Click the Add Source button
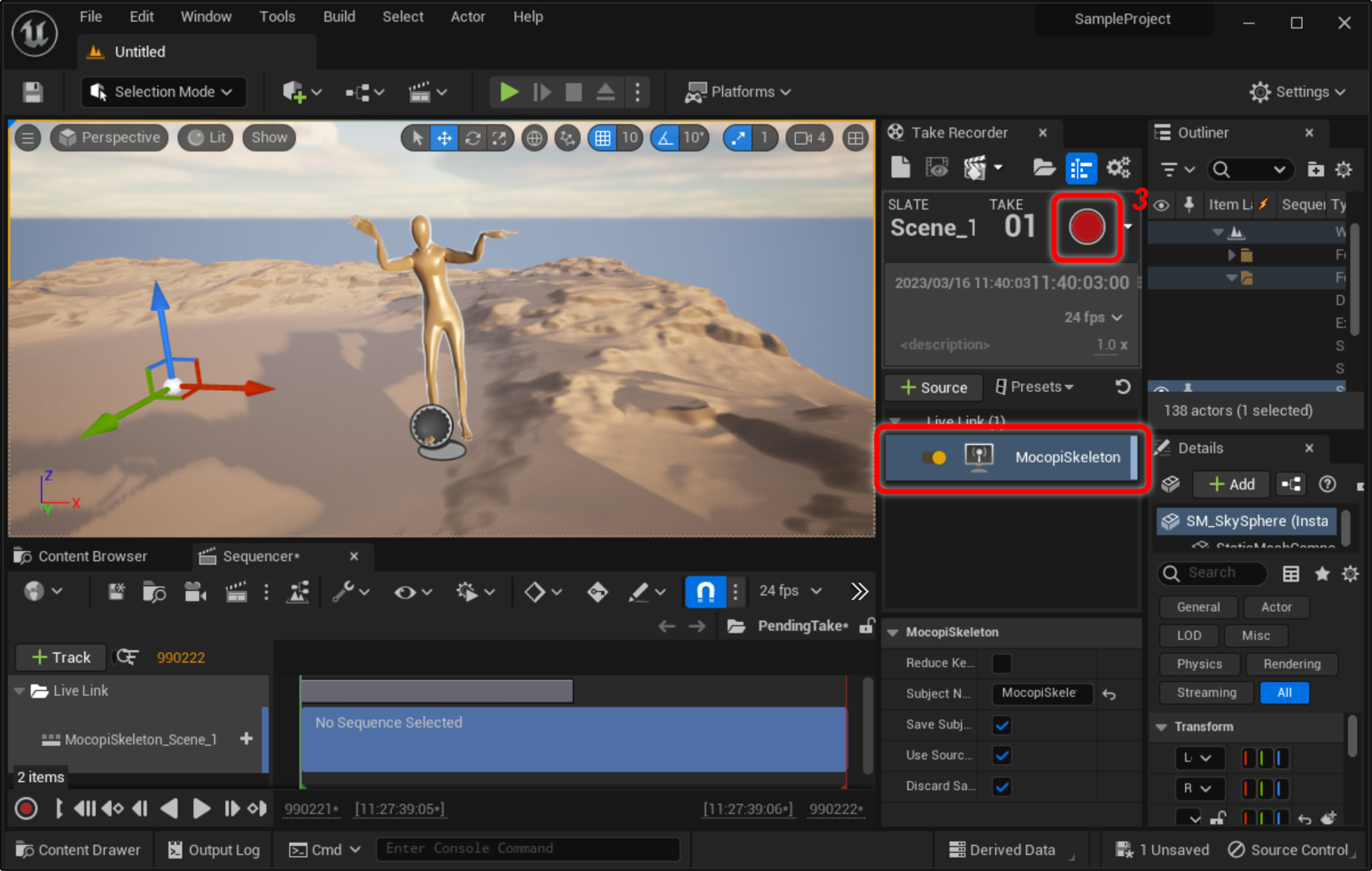The image size is (1372, 871). coord(934,388)
